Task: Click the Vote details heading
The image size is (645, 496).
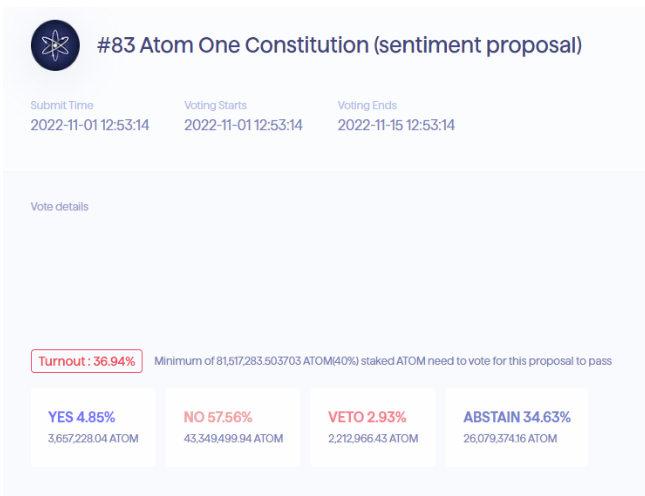Action: click(59, 206)
